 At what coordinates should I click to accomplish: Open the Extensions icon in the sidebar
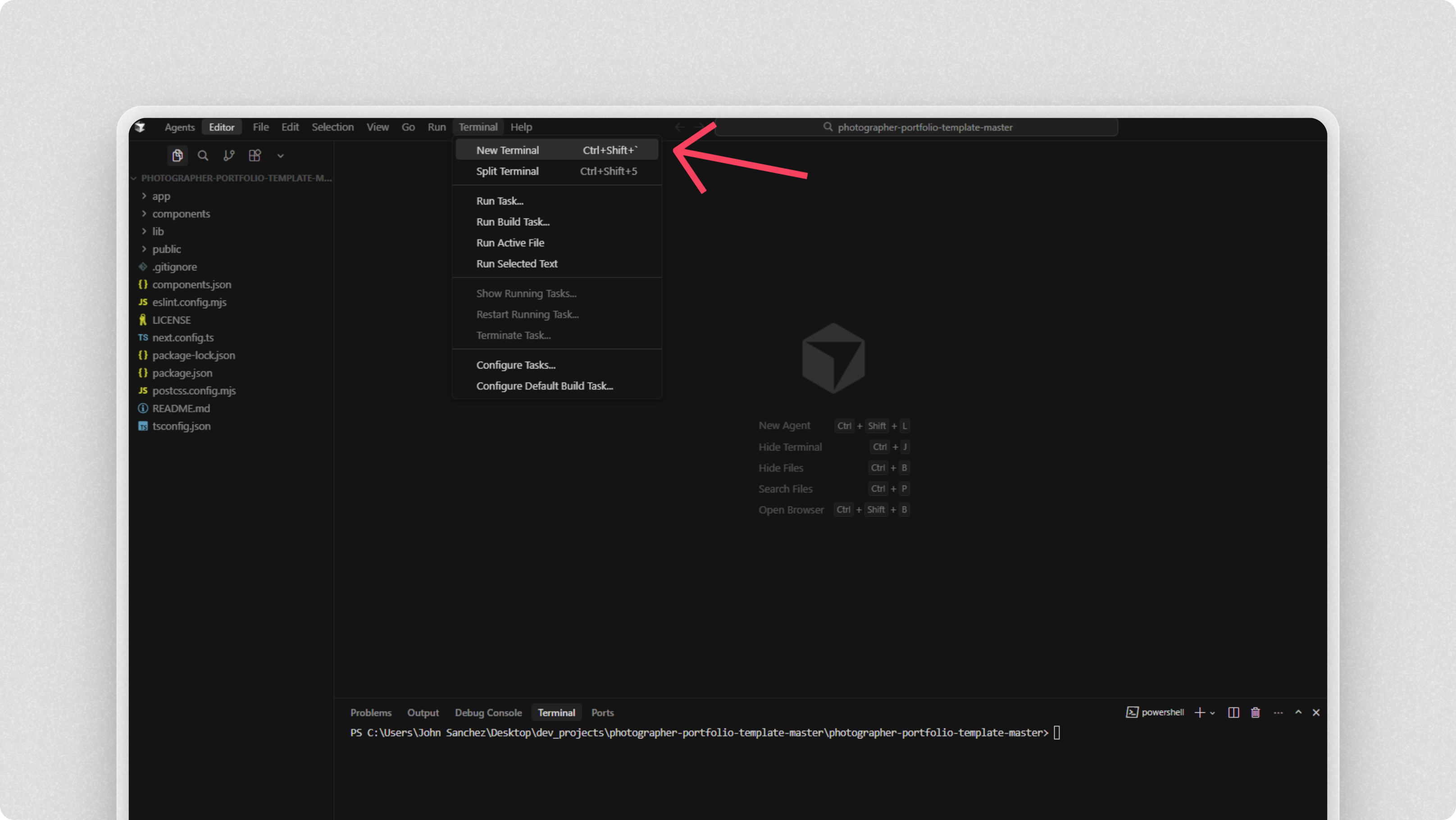(x=255, y=155)
